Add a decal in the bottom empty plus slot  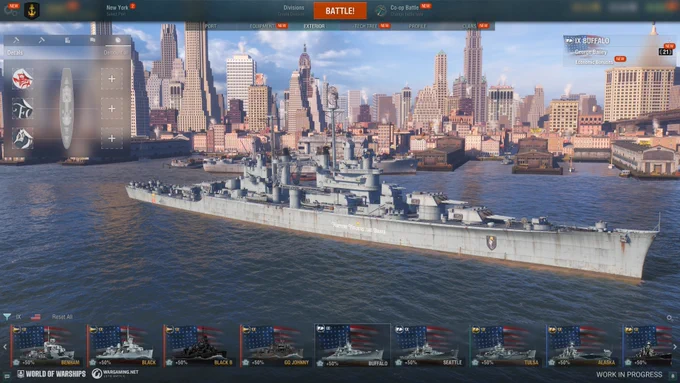click(x=112, y=138)
